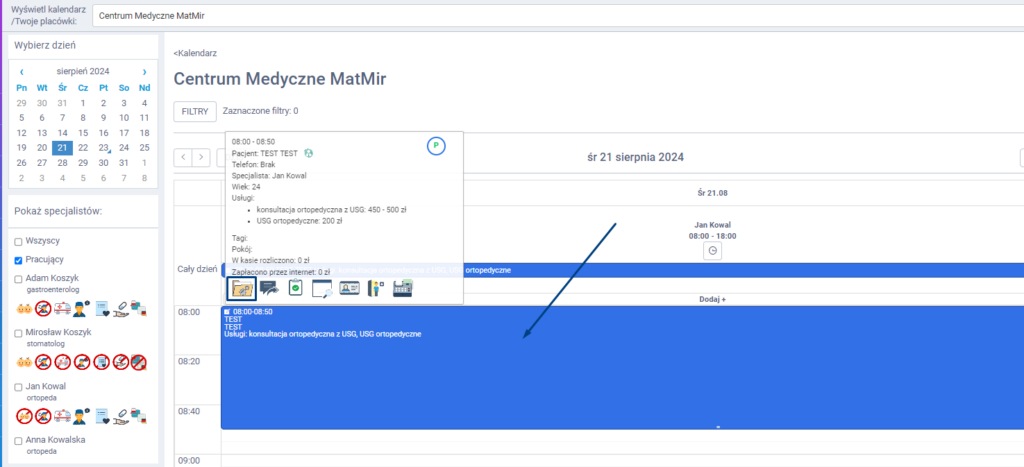Click the cash register icon
This screenshot has height=467, width=1024.
tap(402, 288)
